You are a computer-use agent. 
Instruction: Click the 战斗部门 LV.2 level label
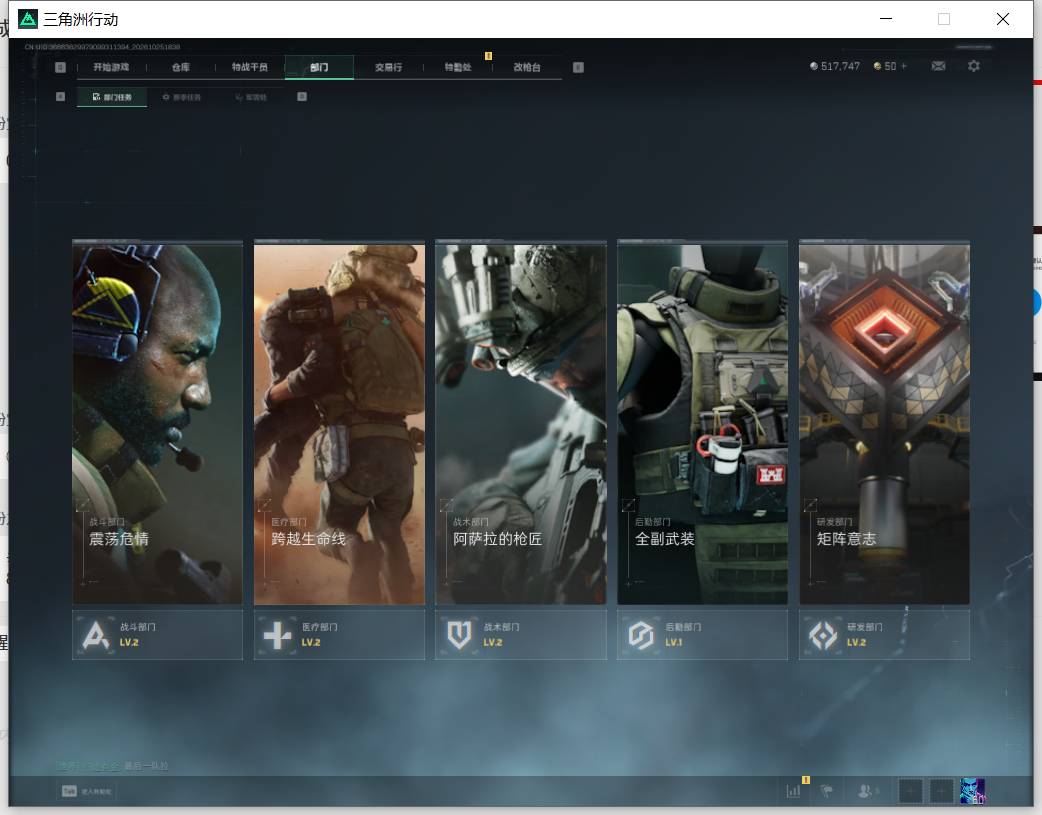[129, 642]
